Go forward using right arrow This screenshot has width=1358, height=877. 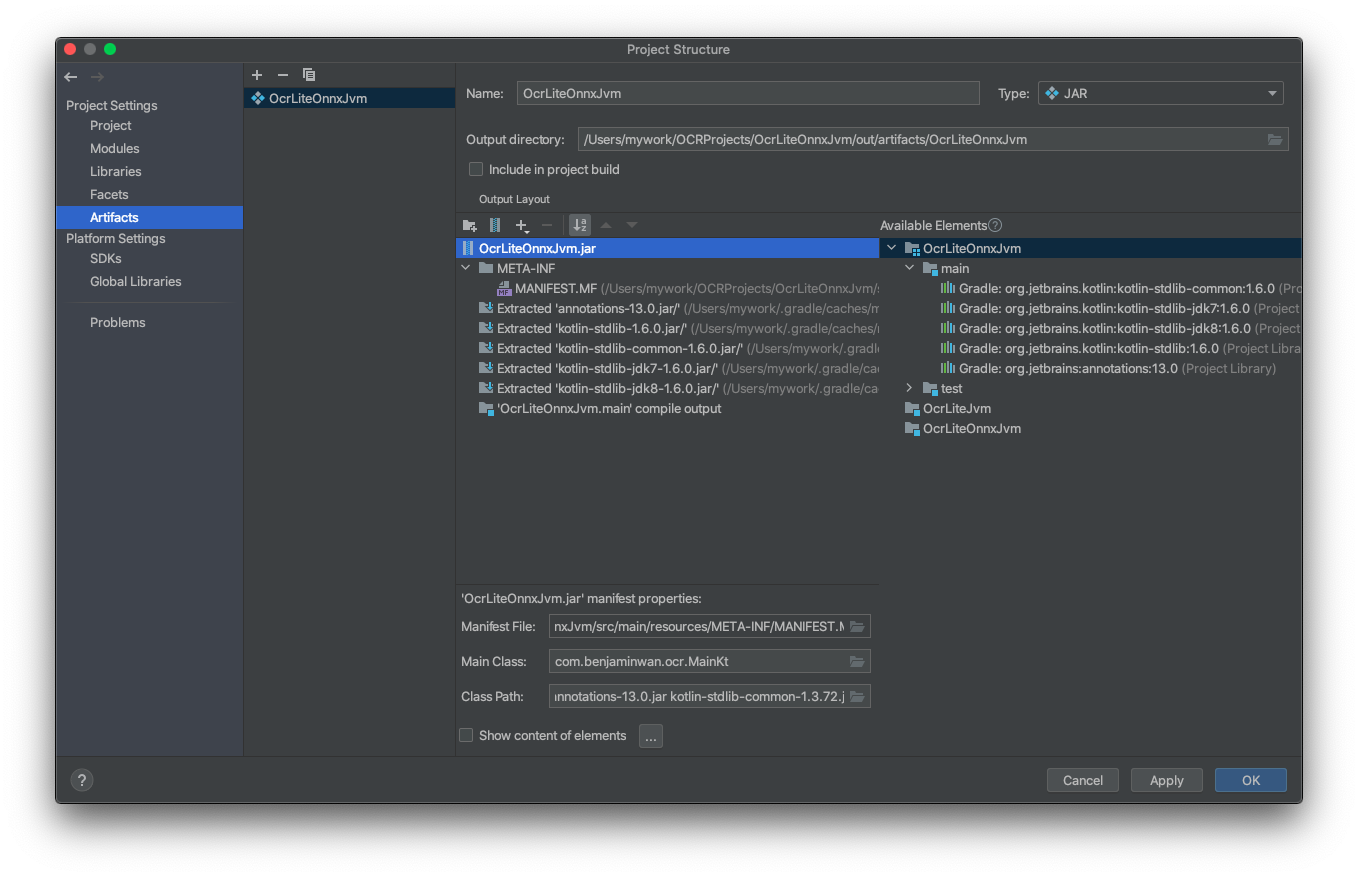click(x=97, y=77)
